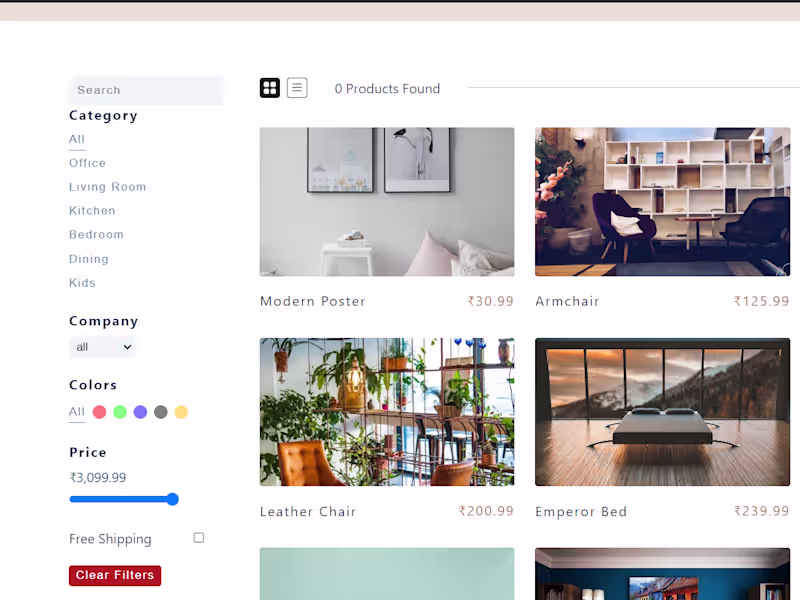Open the Armchair product image
Image resolution: width=800 pixels, height=600 pixels.
tap(662, 202)
